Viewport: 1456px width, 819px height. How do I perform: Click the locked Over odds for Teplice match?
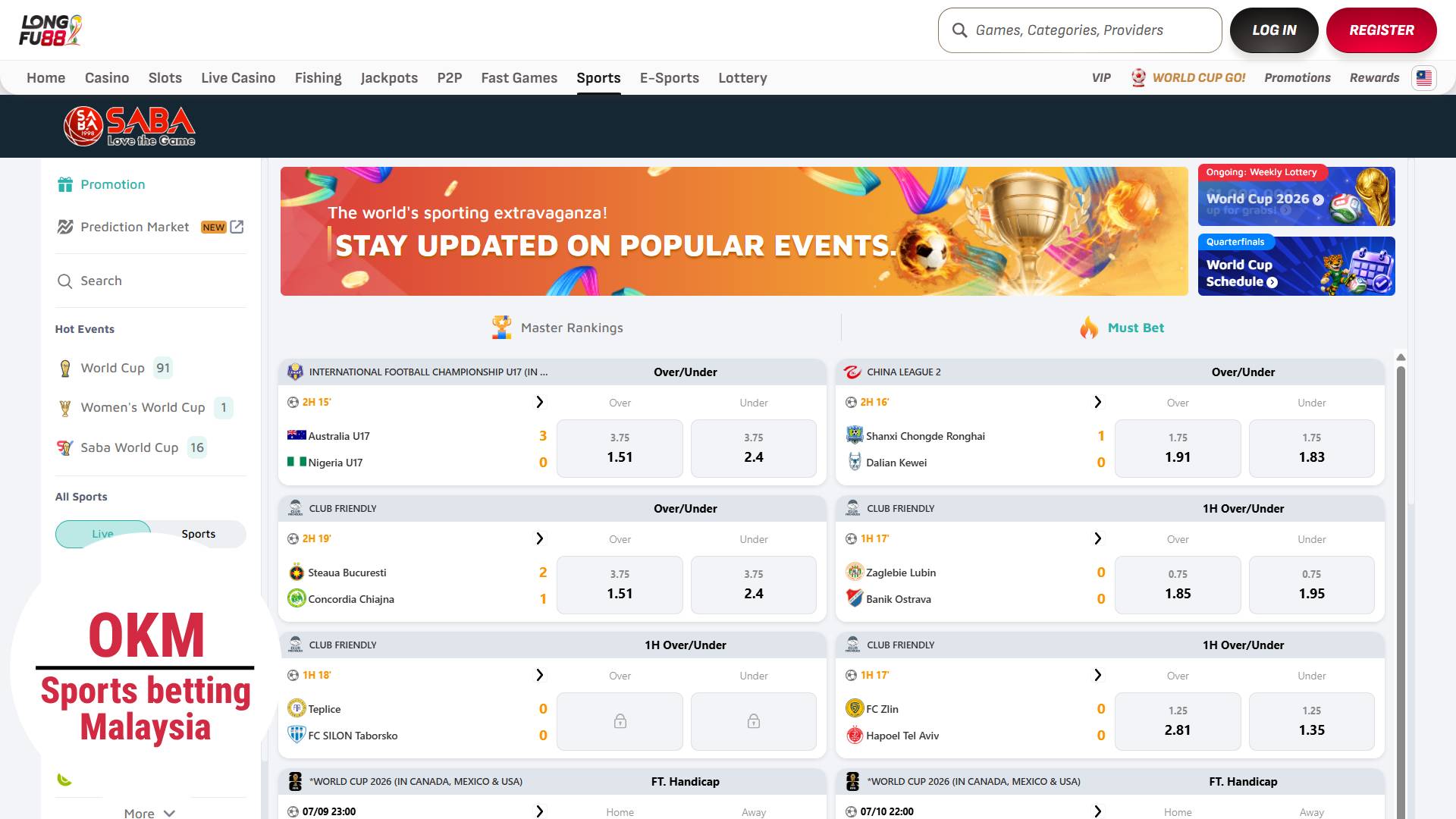[x=620, y=721]
